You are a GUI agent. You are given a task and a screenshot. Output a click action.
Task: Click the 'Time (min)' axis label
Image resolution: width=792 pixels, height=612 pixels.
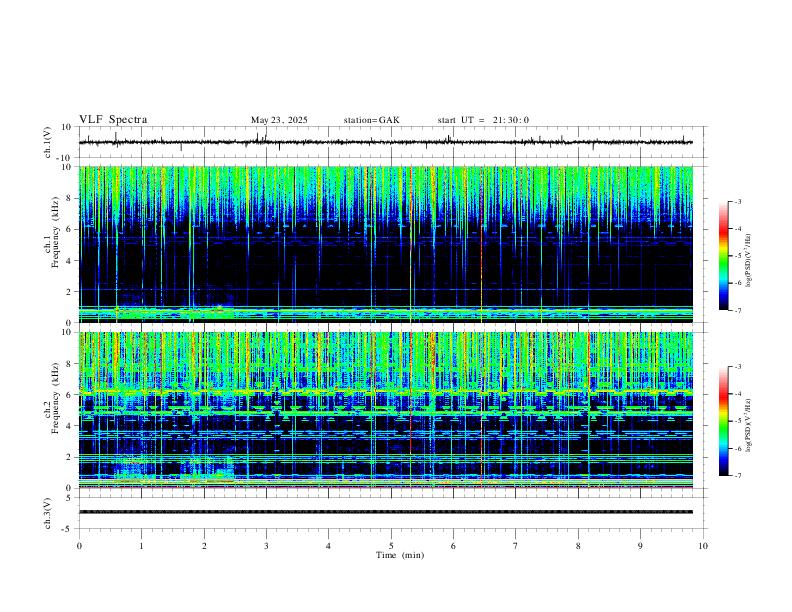(400, 555)
